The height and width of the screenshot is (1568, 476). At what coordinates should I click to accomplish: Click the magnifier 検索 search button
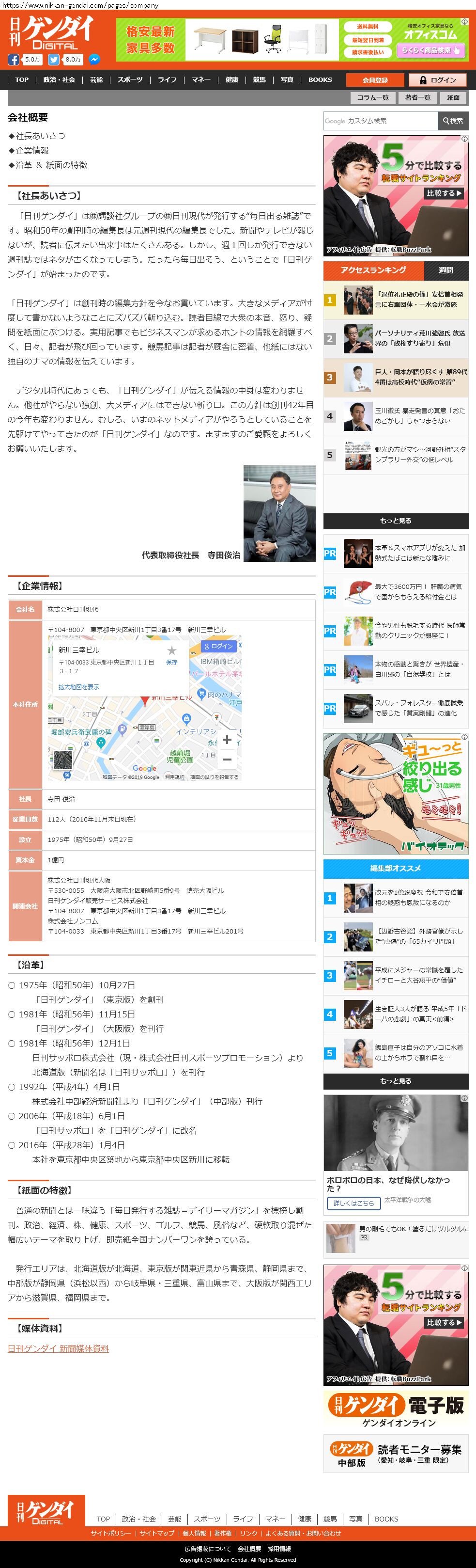453,121
